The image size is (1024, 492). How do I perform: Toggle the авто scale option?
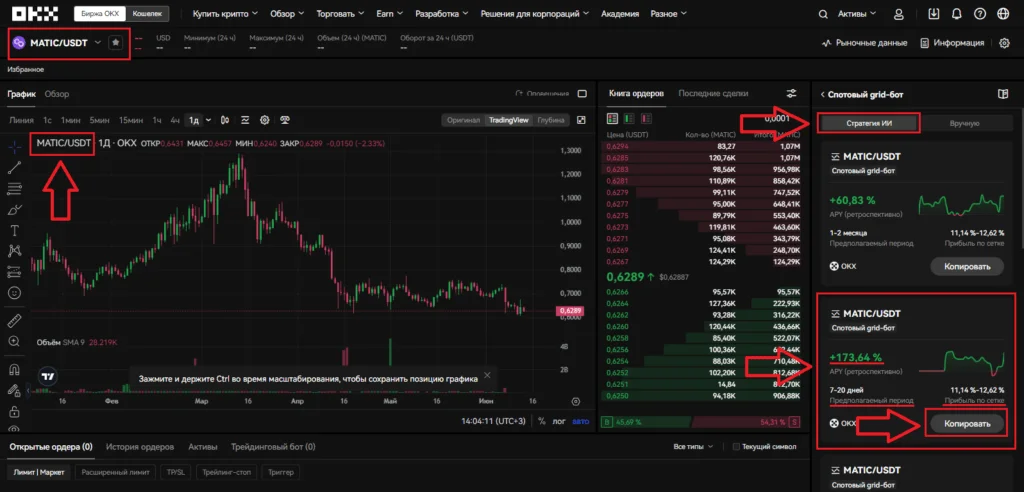(580, 421)
